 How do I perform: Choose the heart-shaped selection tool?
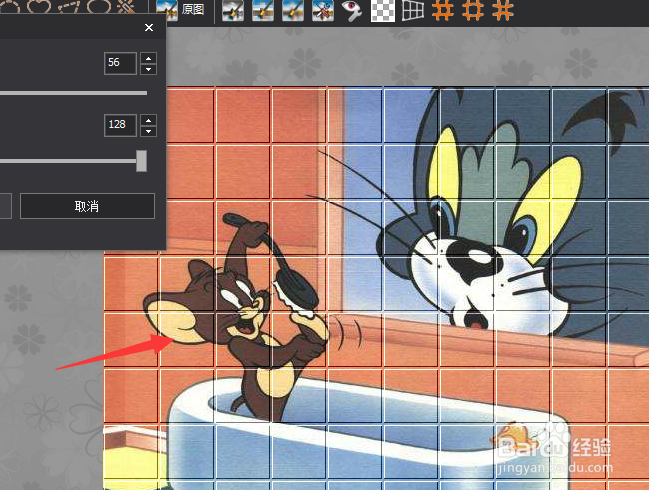point(39,6)
